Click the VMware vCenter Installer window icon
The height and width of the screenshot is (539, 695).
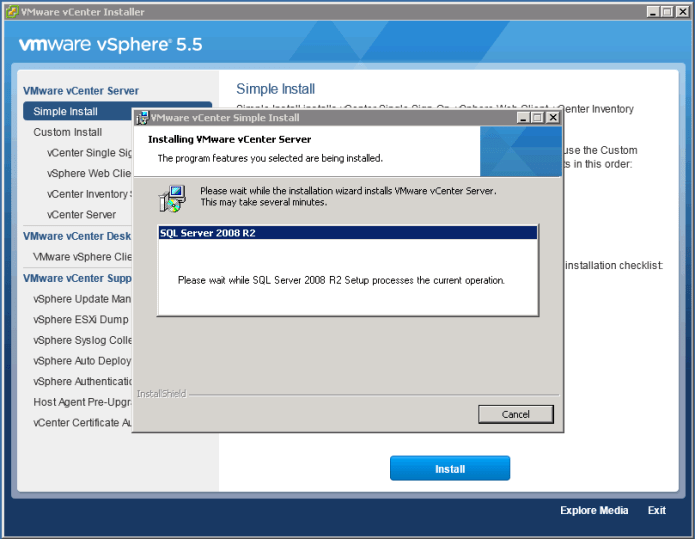point(11,12)
